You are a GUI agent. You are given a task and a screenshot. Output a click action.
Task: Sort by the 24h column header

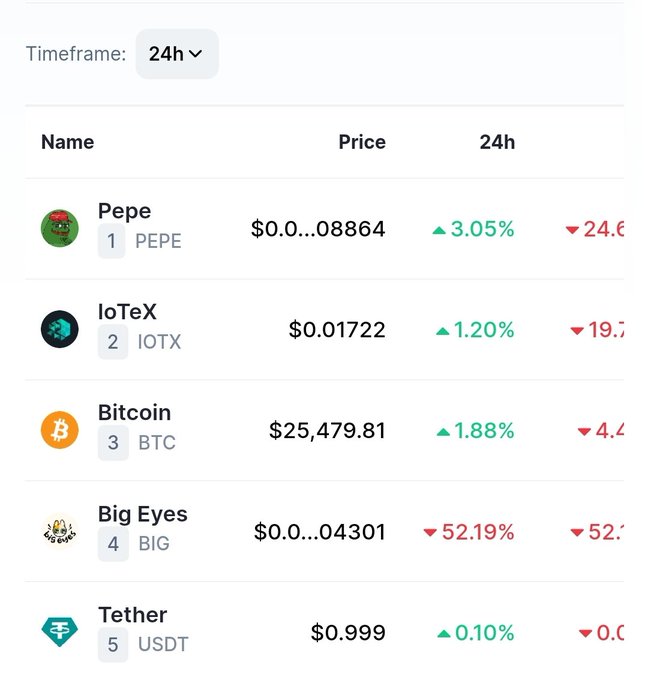497,142
